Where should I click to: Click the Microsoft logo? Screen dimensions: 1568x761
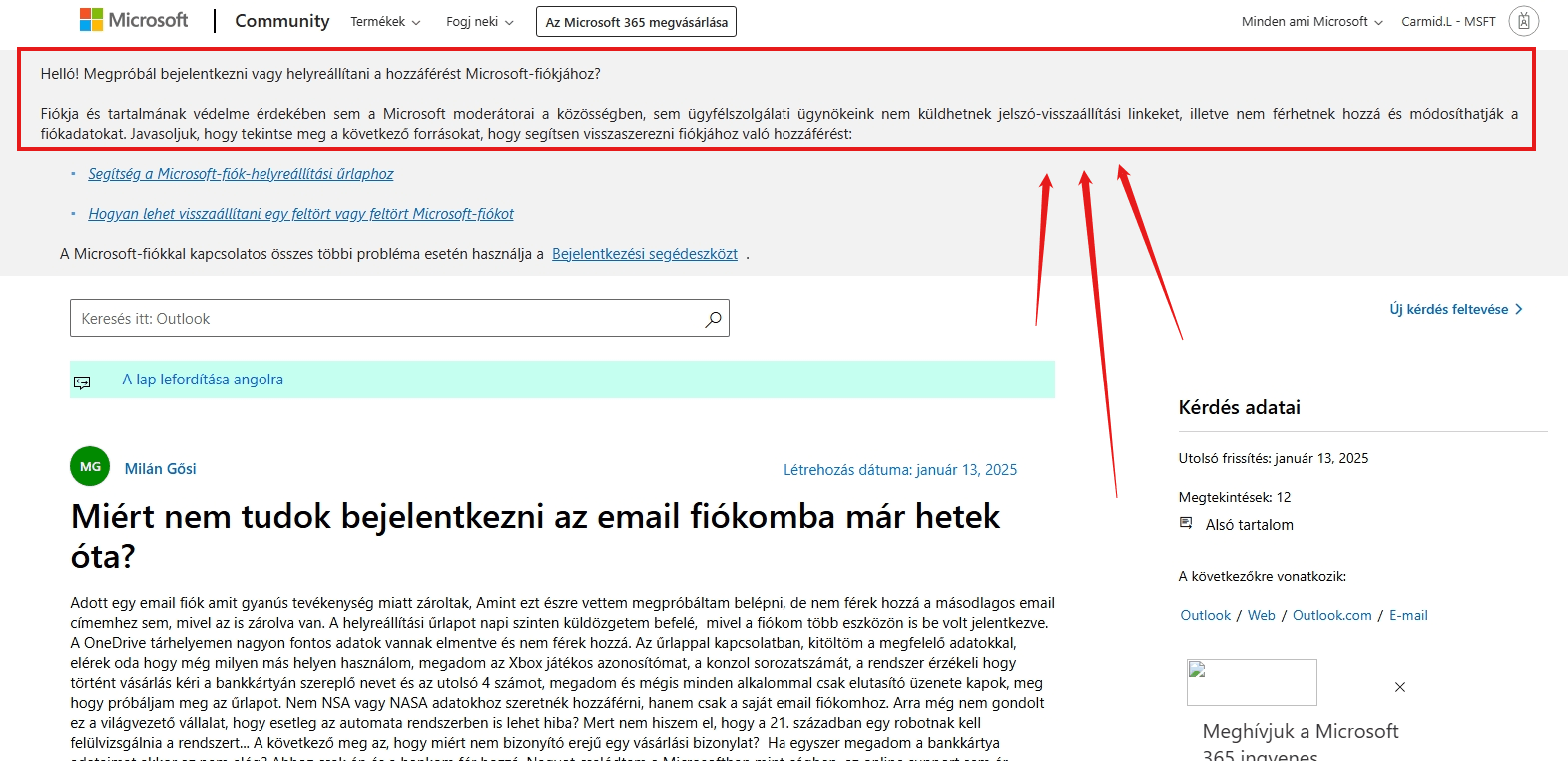click(134, 20)
